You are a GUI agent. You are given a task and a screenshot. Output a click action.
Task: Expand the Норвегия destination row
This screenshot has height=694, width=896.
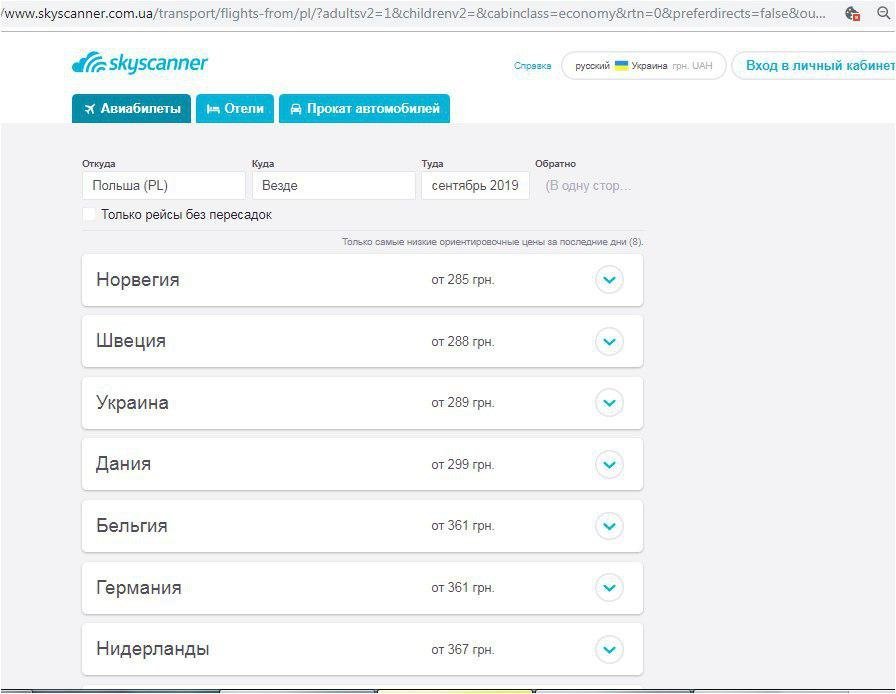coord(609,280)
